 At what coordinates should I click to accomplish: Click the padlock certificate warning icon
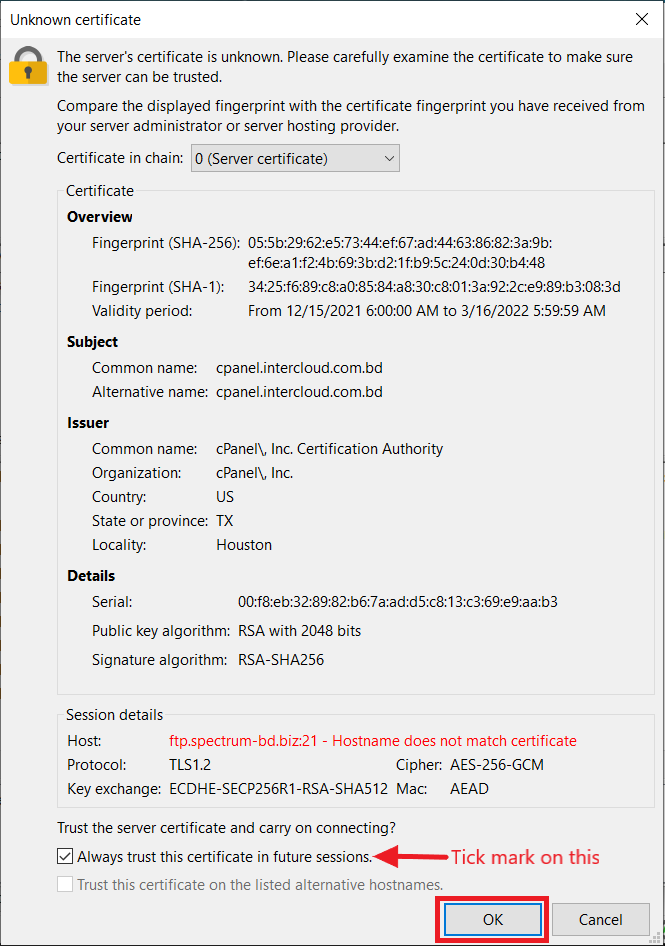point(28,66)
